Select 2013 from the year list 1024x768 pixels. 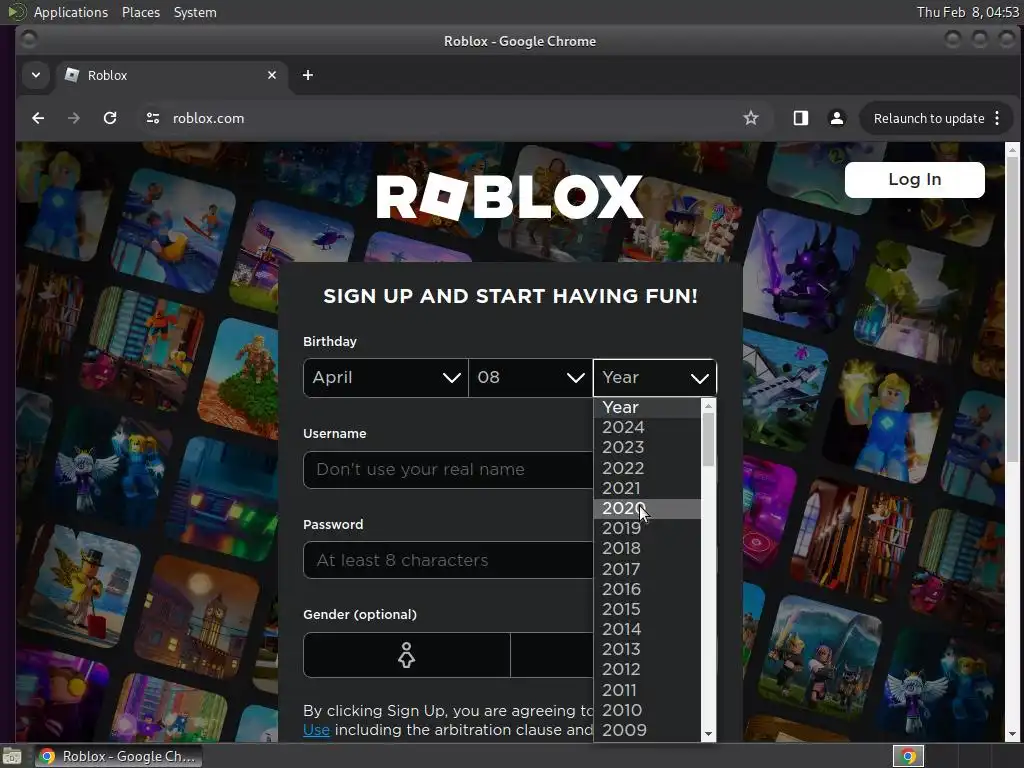point(647,650)
